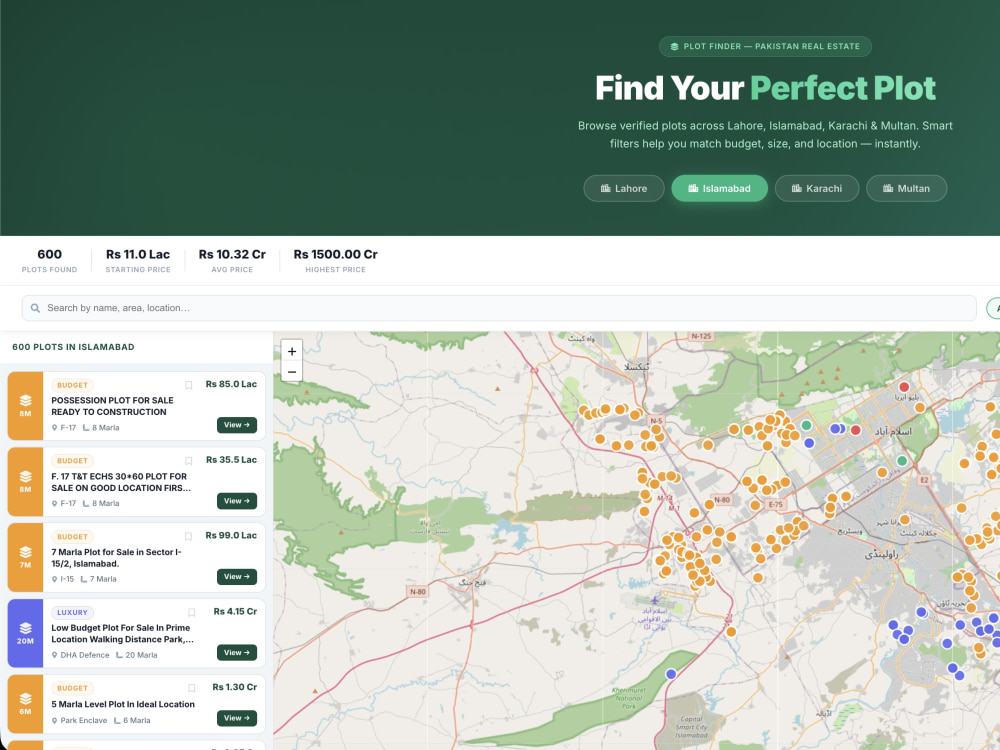Click the 7M layers icon on I-15 card
Screen dimensions: 1000x750
coord(26,552)
